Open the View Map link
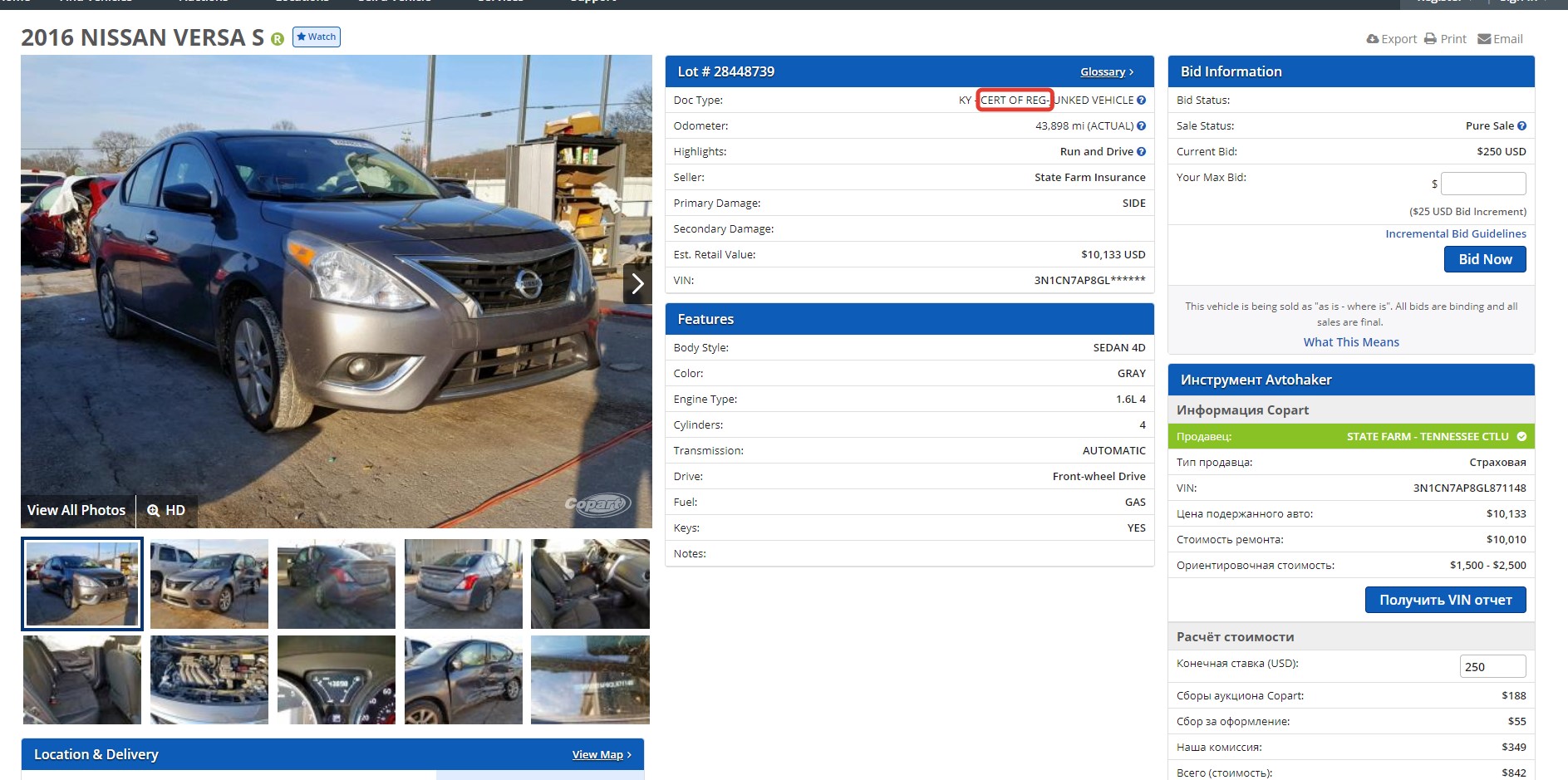This screenshot has width=1568, height=780. 602,754
